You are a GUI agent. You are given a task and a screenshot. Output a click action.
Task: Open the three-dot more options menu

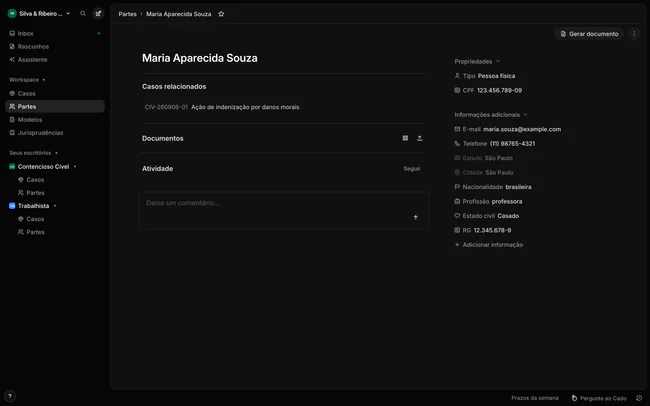tap(634, 34)
